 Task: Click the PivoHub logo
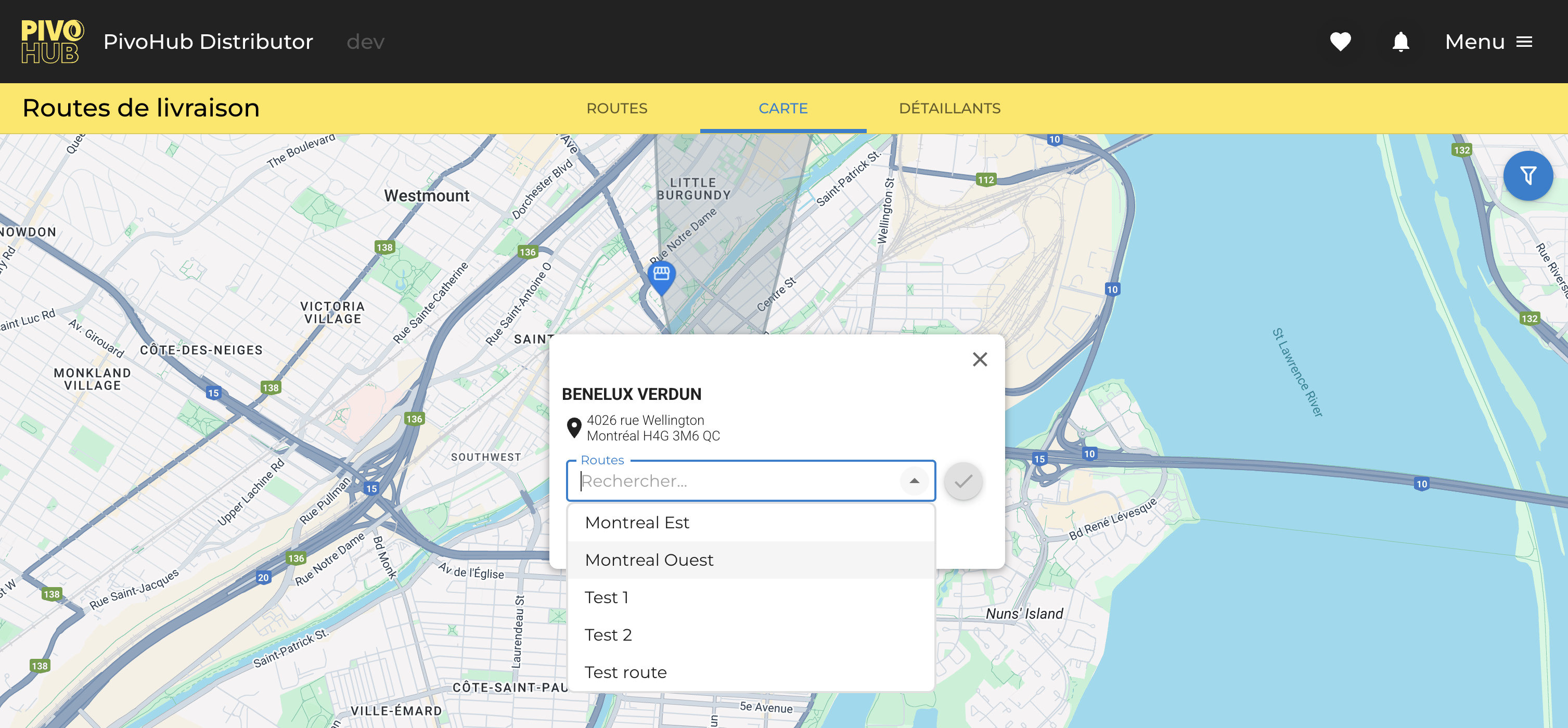pyautogui.click(x=53, y=42)
